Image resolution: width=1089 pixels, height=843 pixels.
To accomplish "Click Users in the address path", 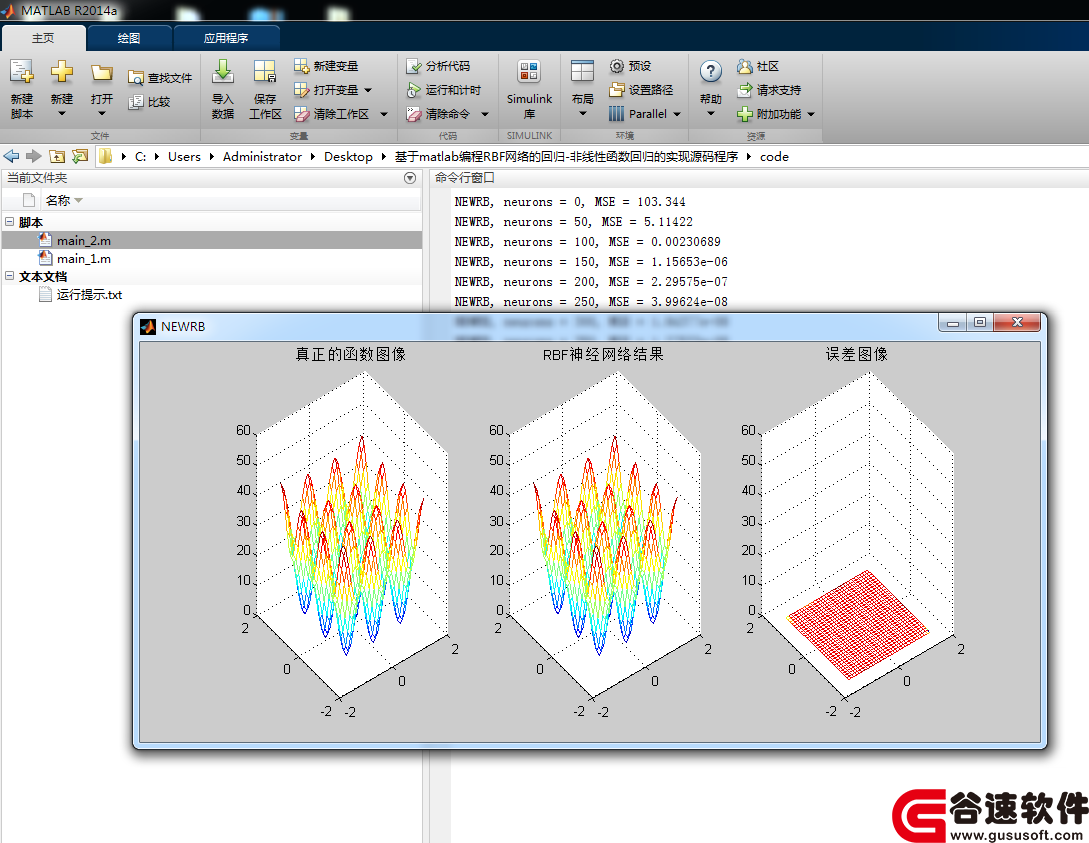I will [x=184, y=157].
